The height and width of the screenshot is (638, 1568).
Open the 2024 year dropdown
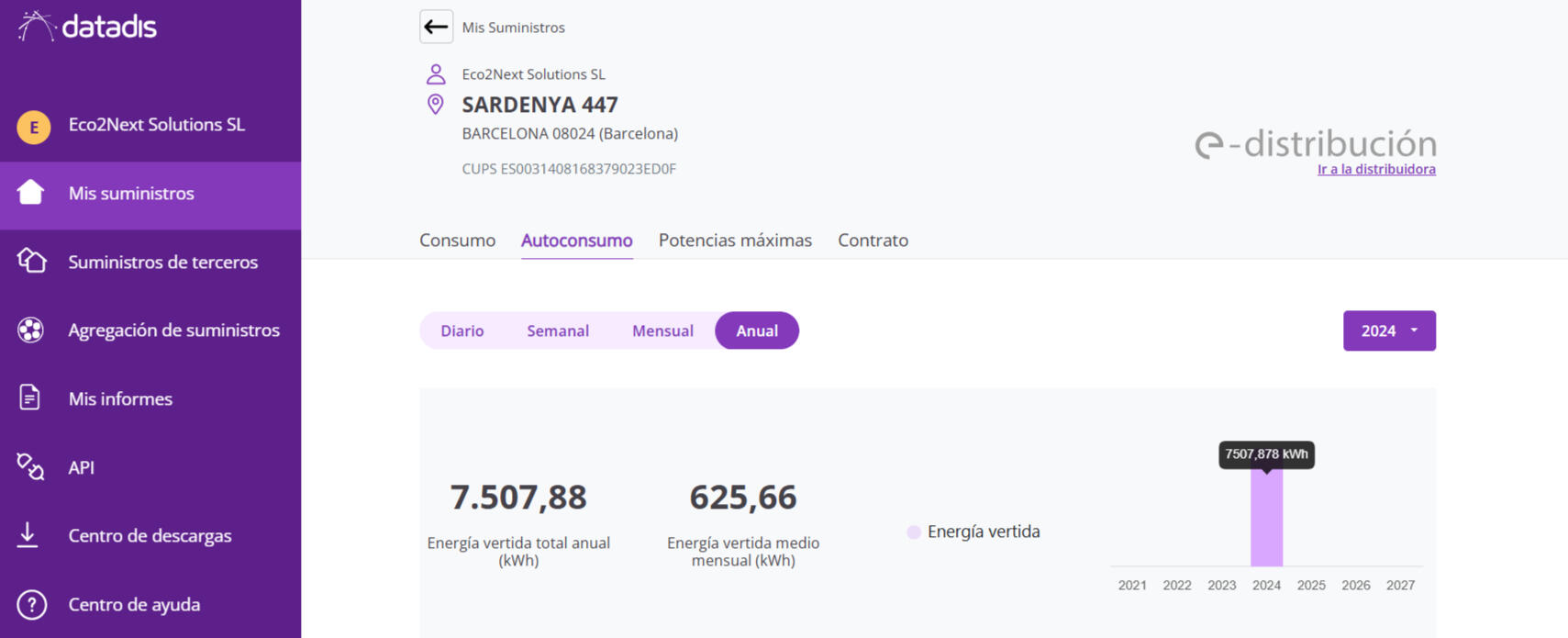(x=1388, y=330)
